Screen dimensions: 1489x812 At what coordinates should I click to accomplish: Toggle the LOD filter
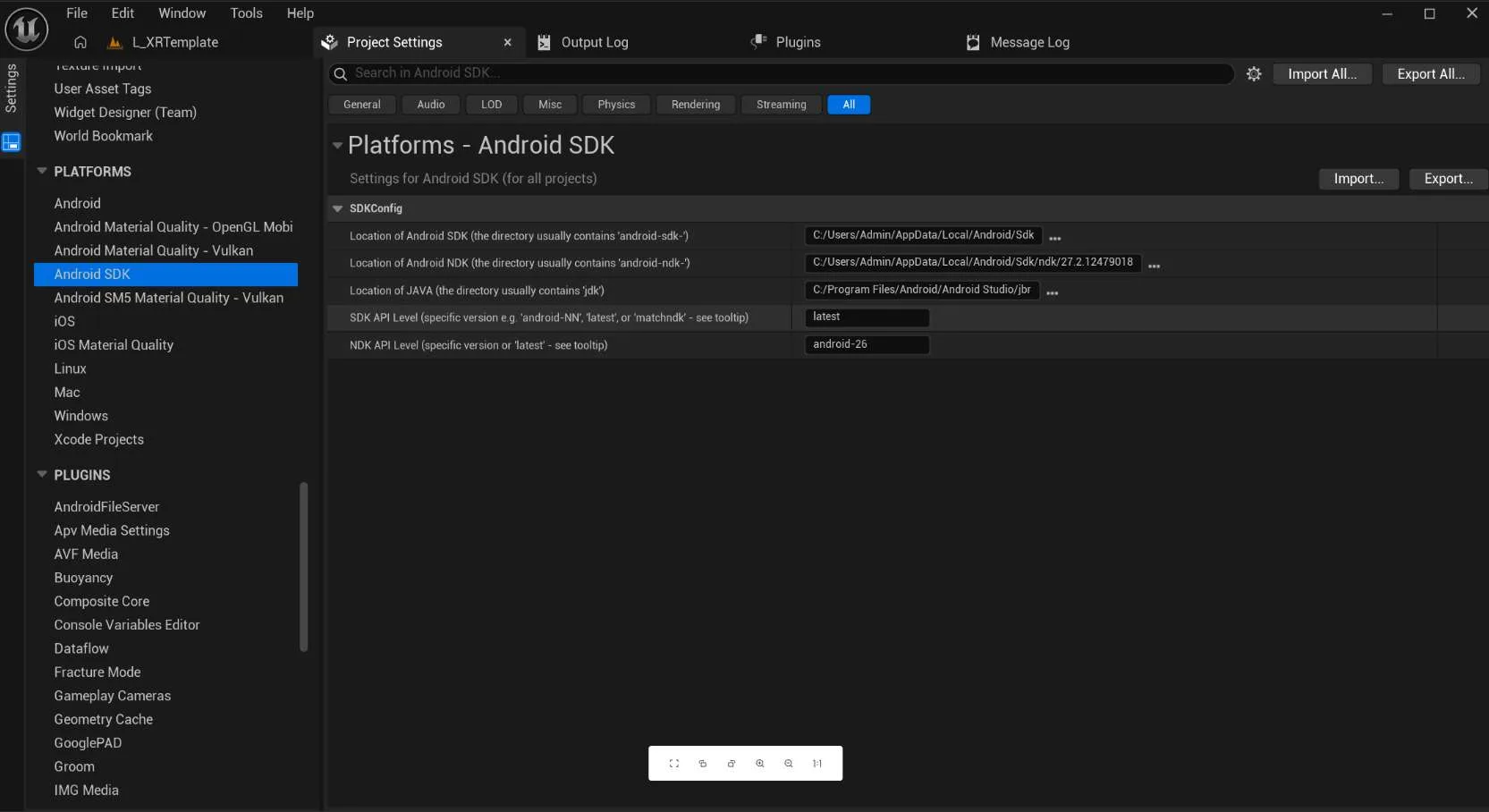492,105
